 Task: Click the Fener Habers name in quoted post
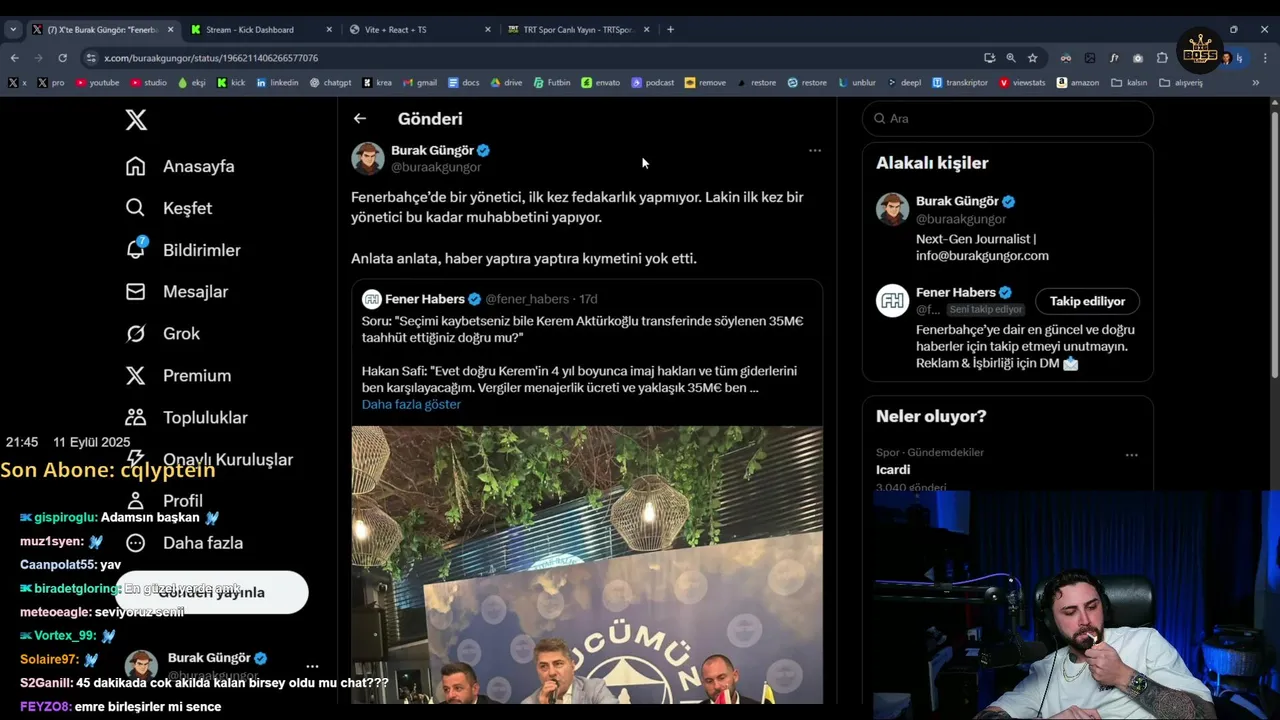click(425, 299)
